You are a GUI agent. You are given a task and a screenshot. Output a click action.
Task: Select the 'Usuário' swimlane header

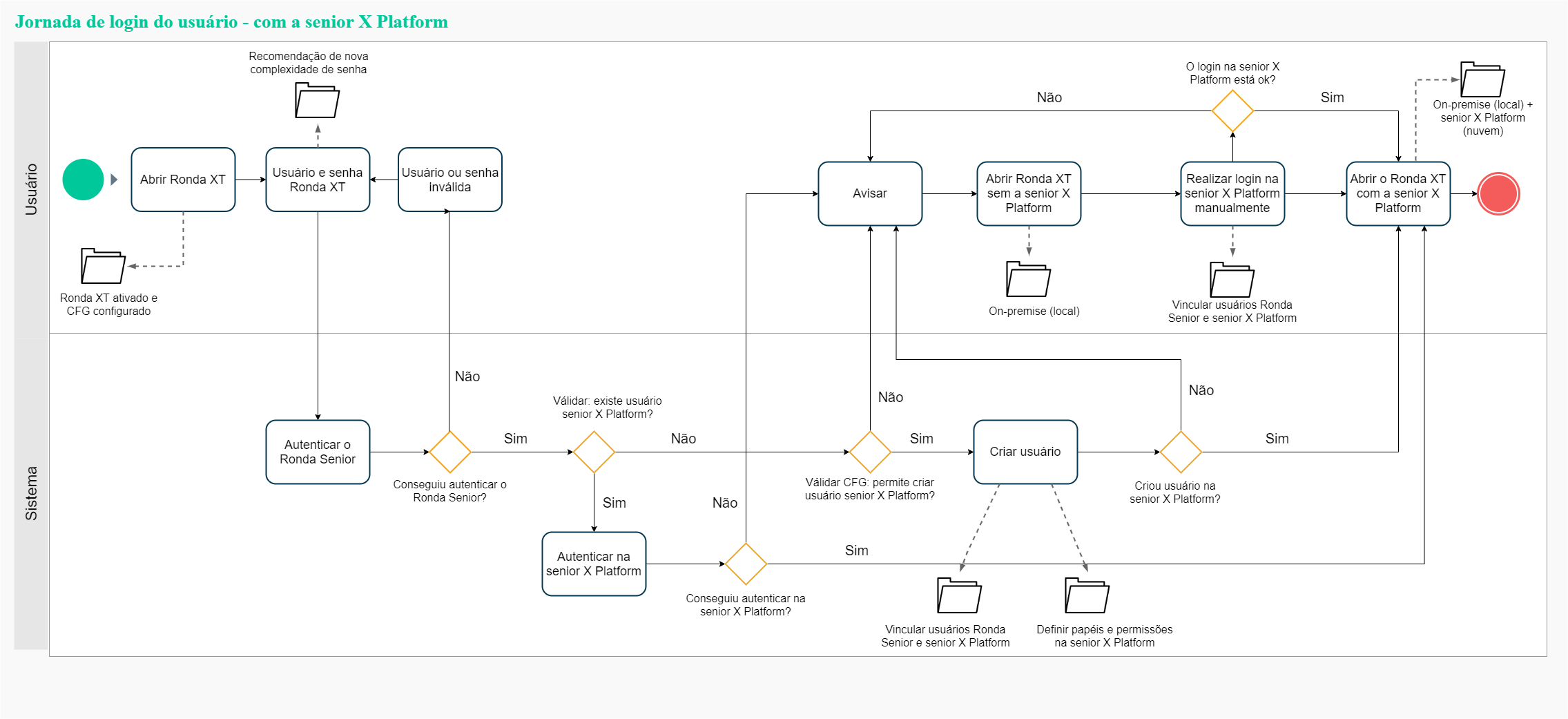[x=31, y=189]
